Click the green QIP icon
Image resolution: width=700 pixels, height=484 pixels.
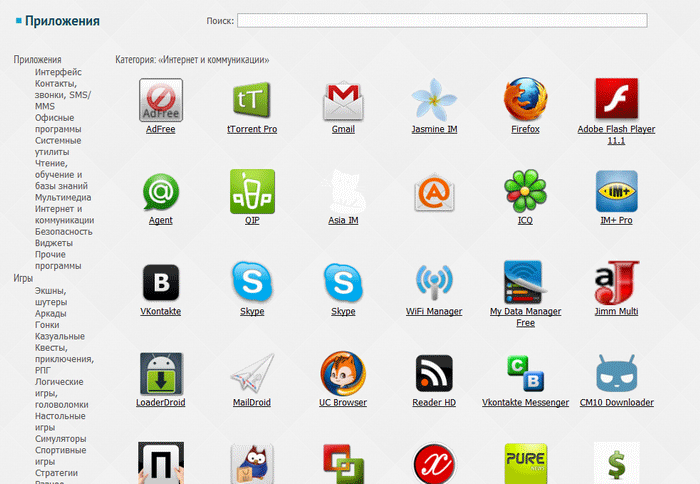pos(252,192)
